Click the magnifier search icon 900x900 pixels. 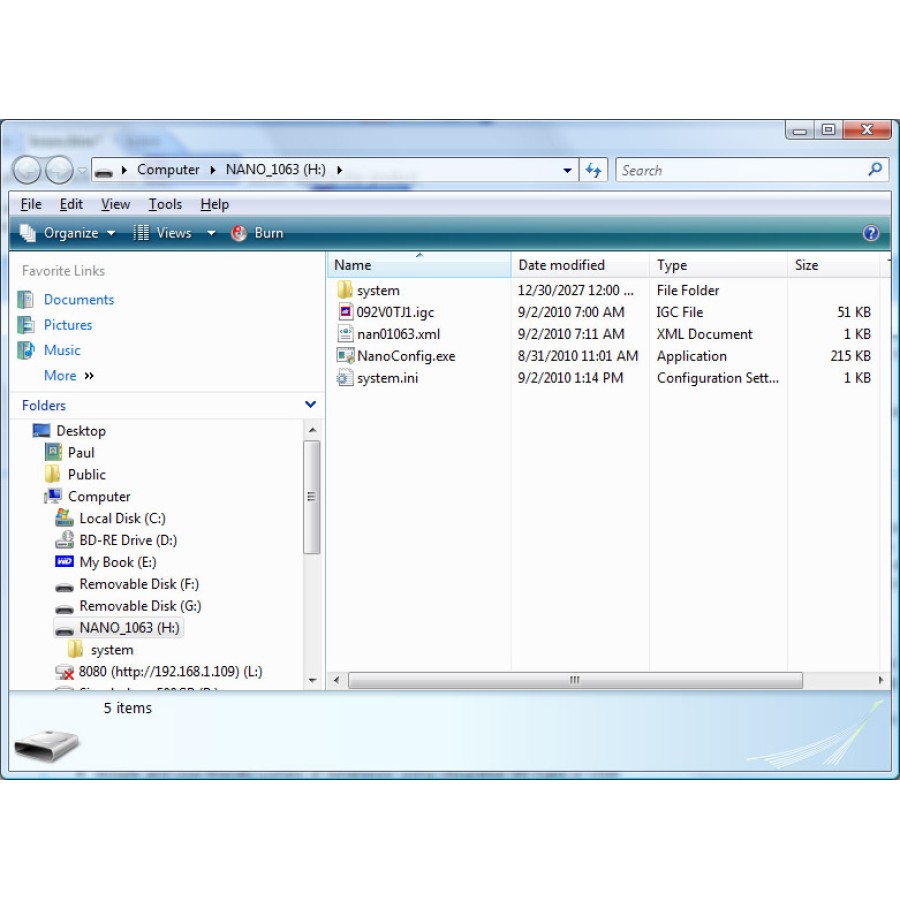[x=875, y=169]
